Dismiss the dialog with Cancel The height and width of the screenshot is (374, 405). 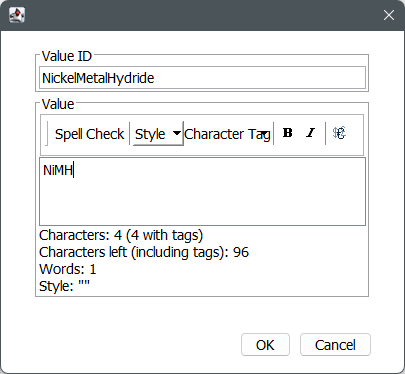335,345
